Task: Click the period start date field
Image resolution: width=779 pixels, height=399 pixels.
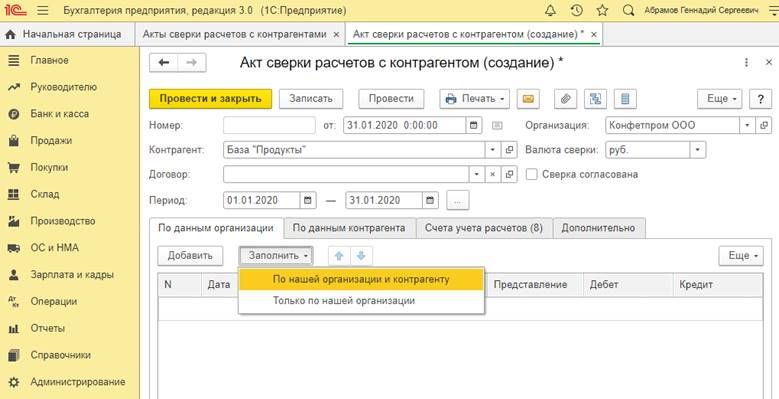Action: point(262,201)
